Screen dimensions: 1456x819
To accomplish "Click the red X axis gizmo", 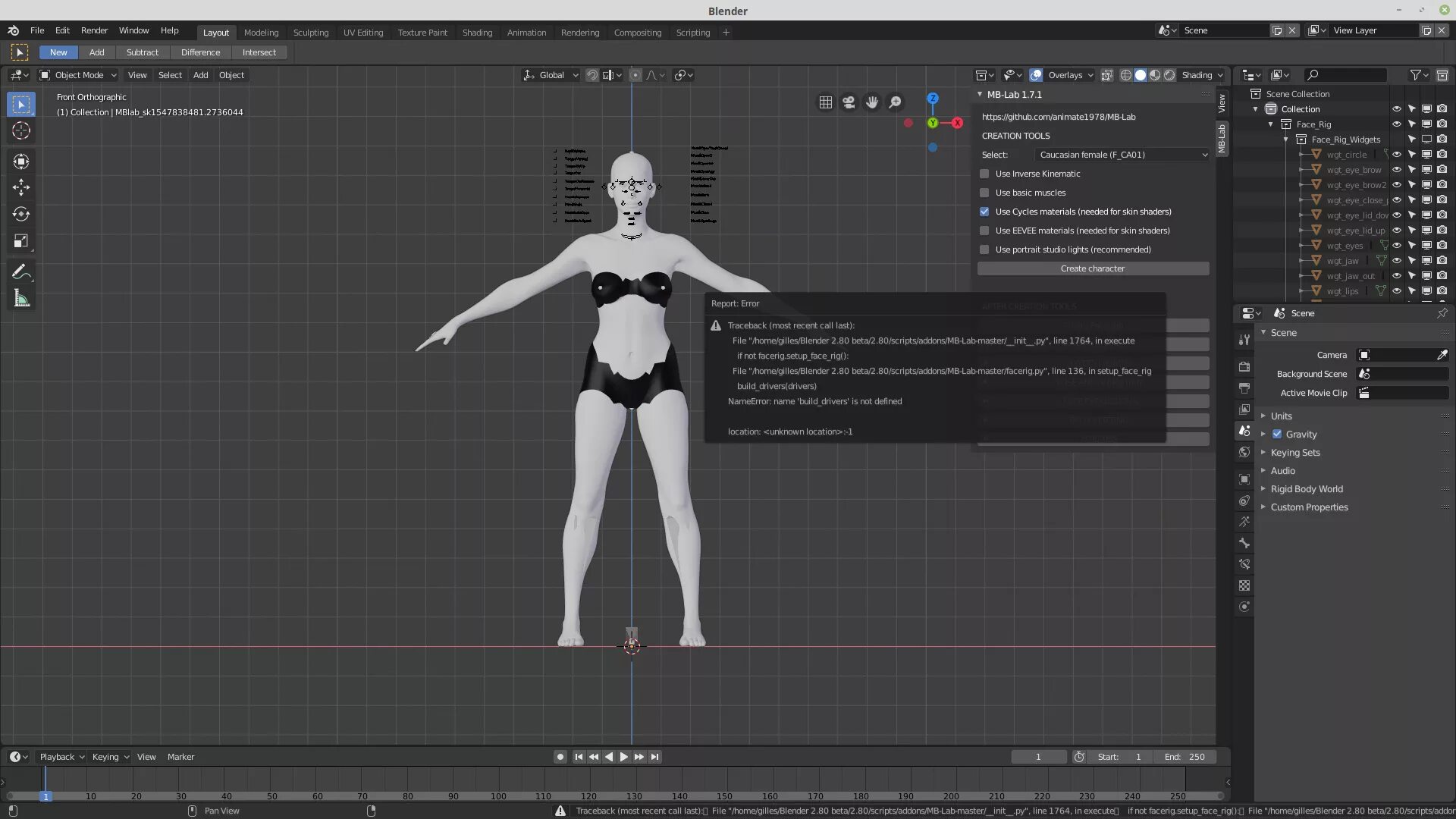I will tap(957, 123).
